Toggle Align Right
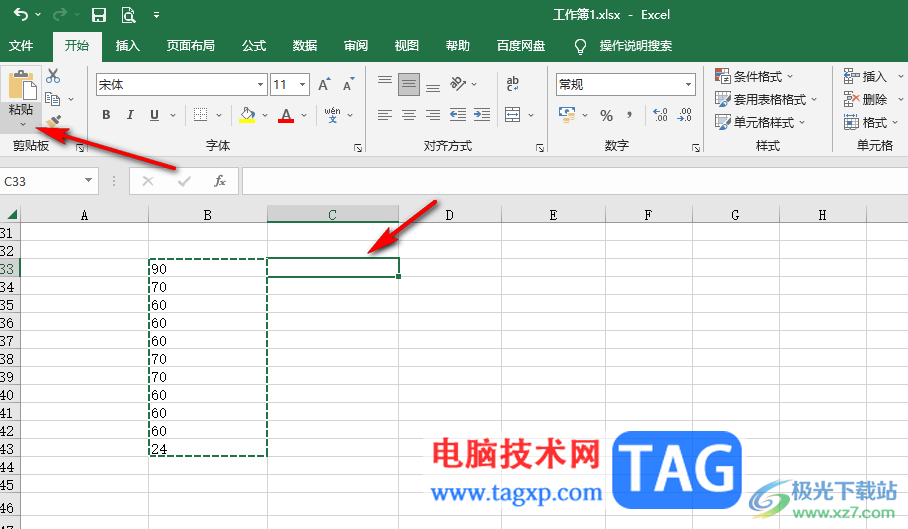This screenshot has height=529, width=908. [433, 115]
